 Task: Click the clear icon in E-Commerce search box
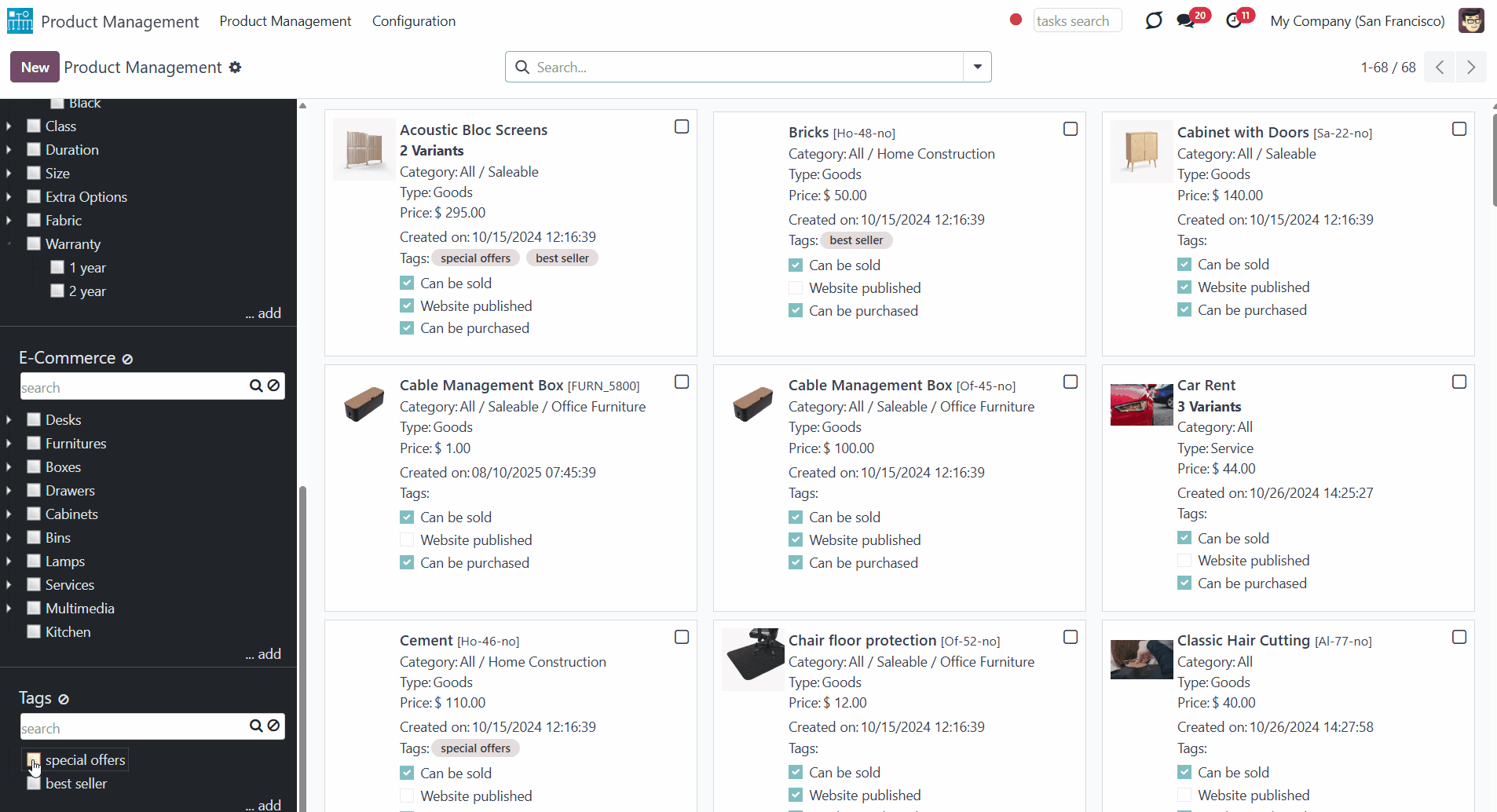(x=273, y=386)
